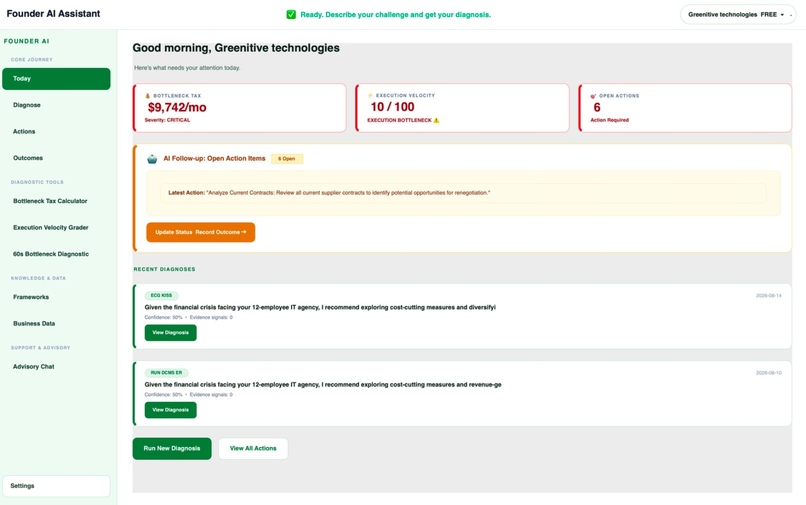Click the open actions count 6

597,107
